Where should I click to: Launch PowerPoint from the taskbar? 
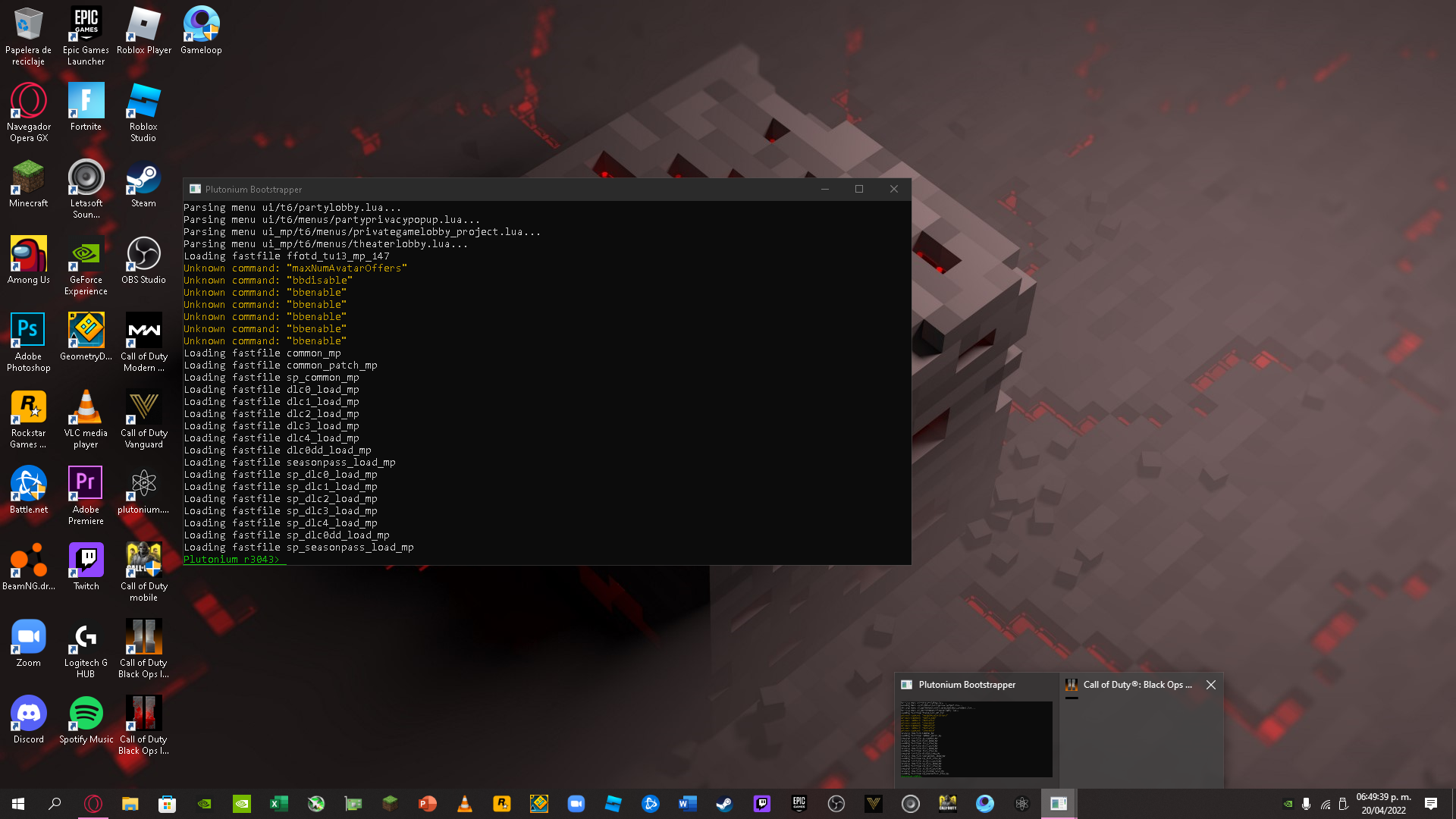click(x=427, y=804)
